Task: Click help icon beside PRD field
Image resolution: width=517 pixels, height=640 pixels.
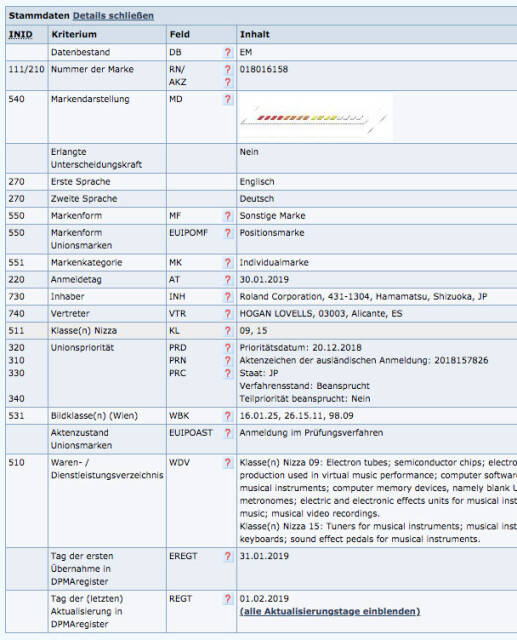Action: (228, 348)
